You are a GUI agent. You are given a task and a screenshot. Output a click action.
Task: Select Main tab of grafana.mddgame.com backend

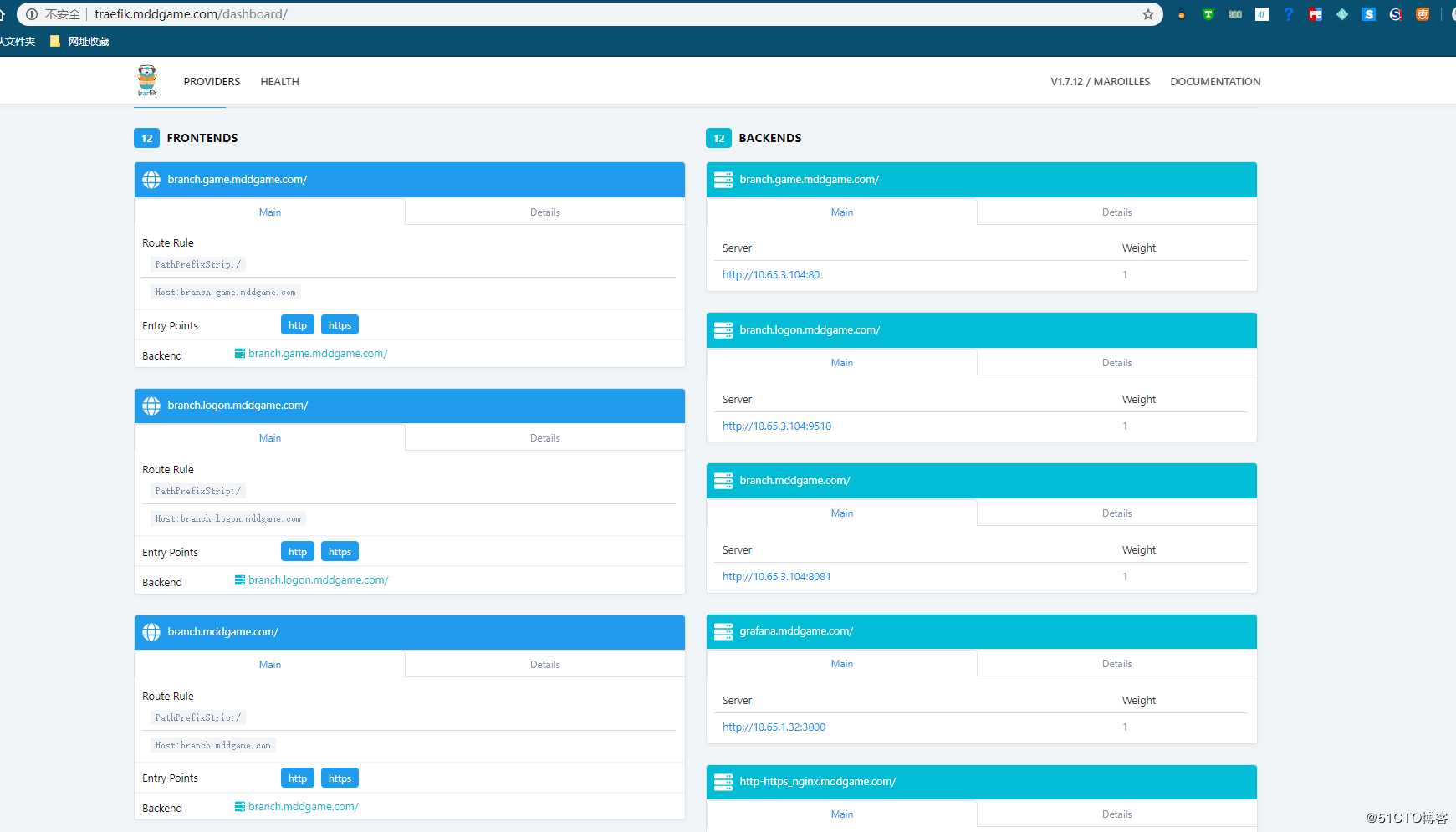point(841,663)
